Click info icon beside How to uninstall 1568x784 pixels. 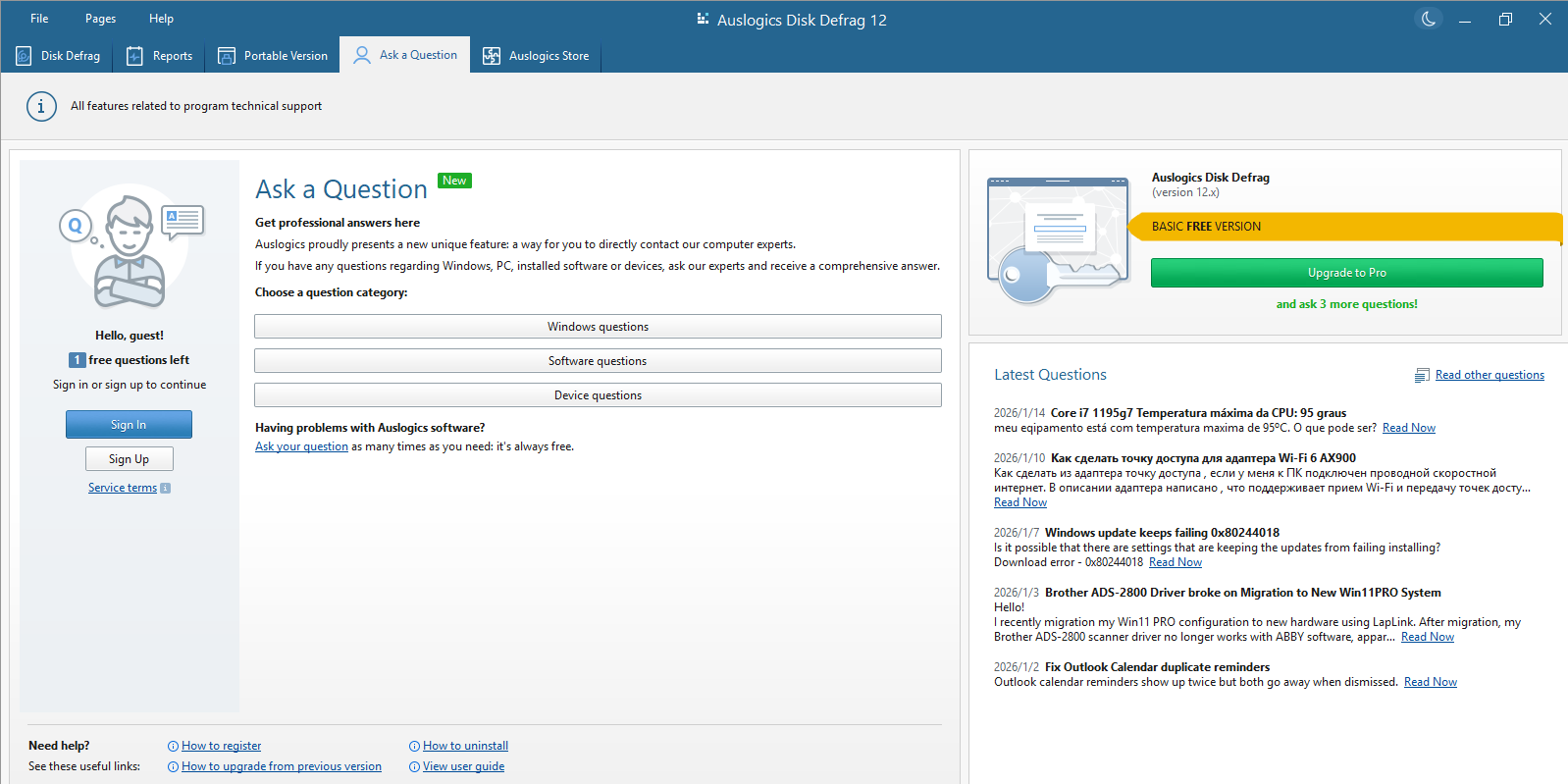414,747
